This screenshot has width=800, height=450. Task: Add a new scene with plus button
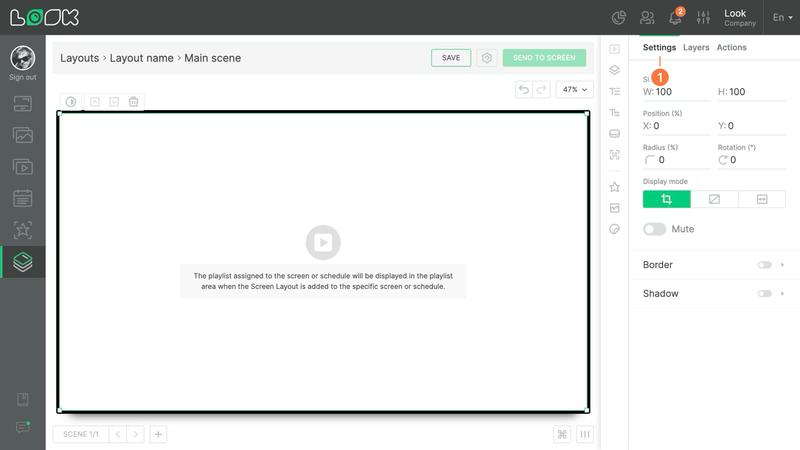(158, 434)
